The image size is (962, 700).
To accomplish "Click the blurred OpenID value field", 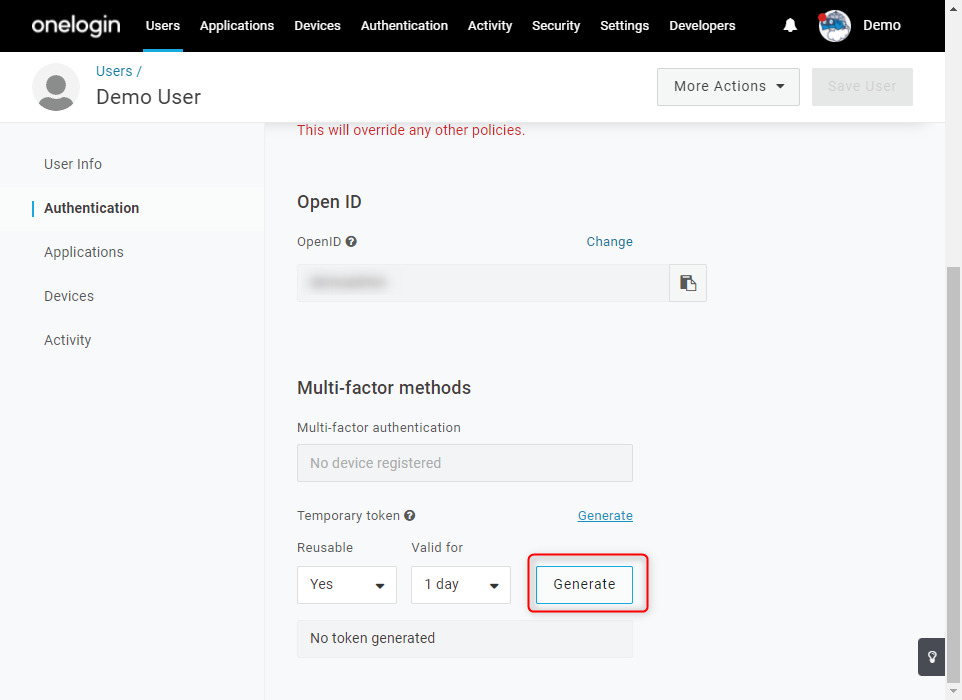I will [483, 283].
